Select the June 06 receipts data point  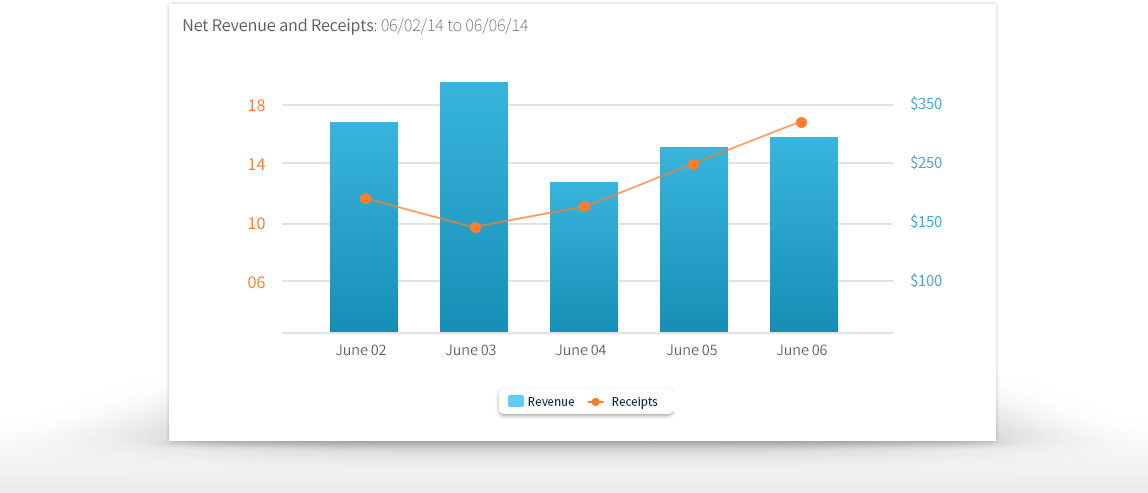coord(801,122)
